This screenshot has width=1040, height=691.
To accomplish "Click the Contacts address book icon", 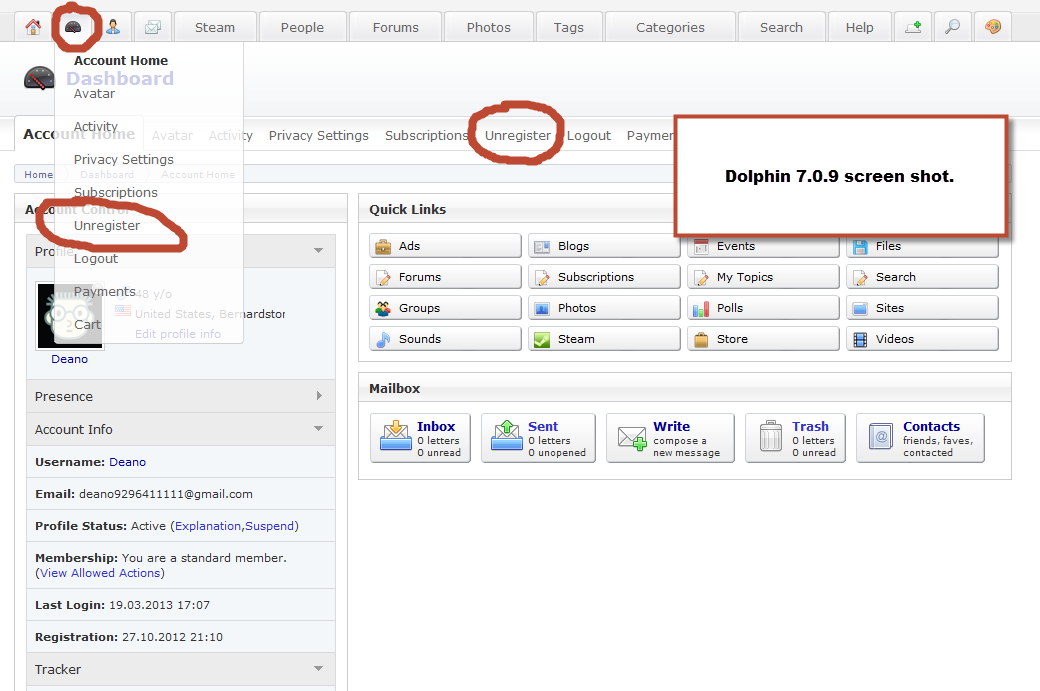I will point(881,437).
